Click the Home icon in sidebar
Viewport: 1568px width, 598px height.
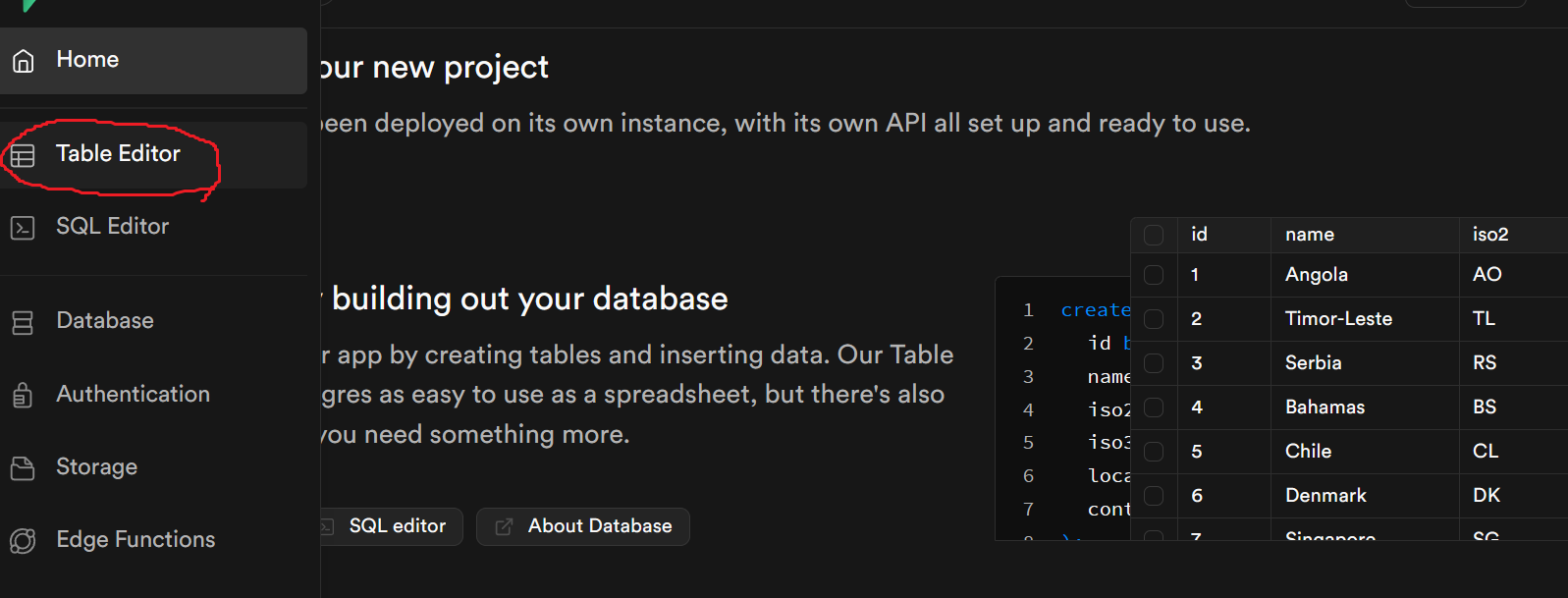click(24, 61)
